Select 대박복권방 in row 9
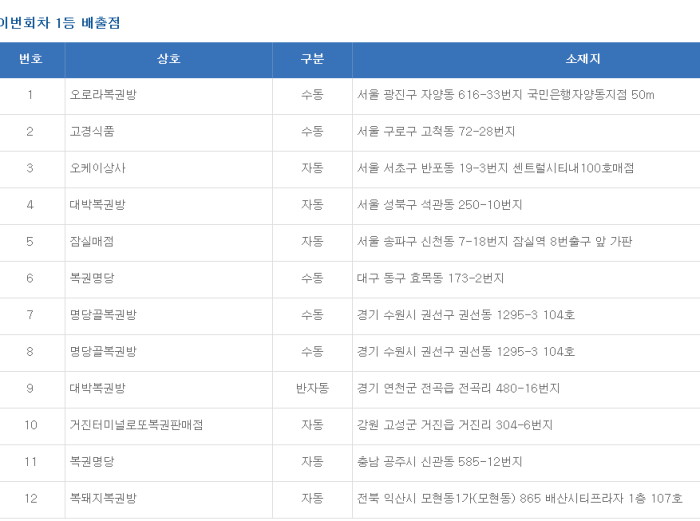Image resolution: width=700 pixels, height=521 pixels. click(x=98, y=388)
